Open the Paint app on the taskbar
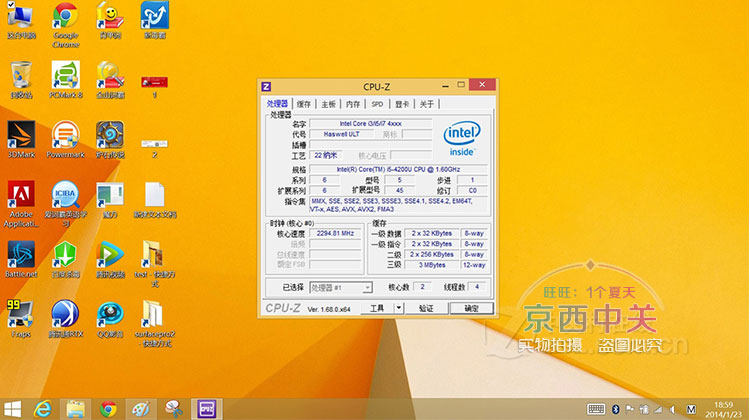Viewport: 750px width, 420px height. click(141, 409)
